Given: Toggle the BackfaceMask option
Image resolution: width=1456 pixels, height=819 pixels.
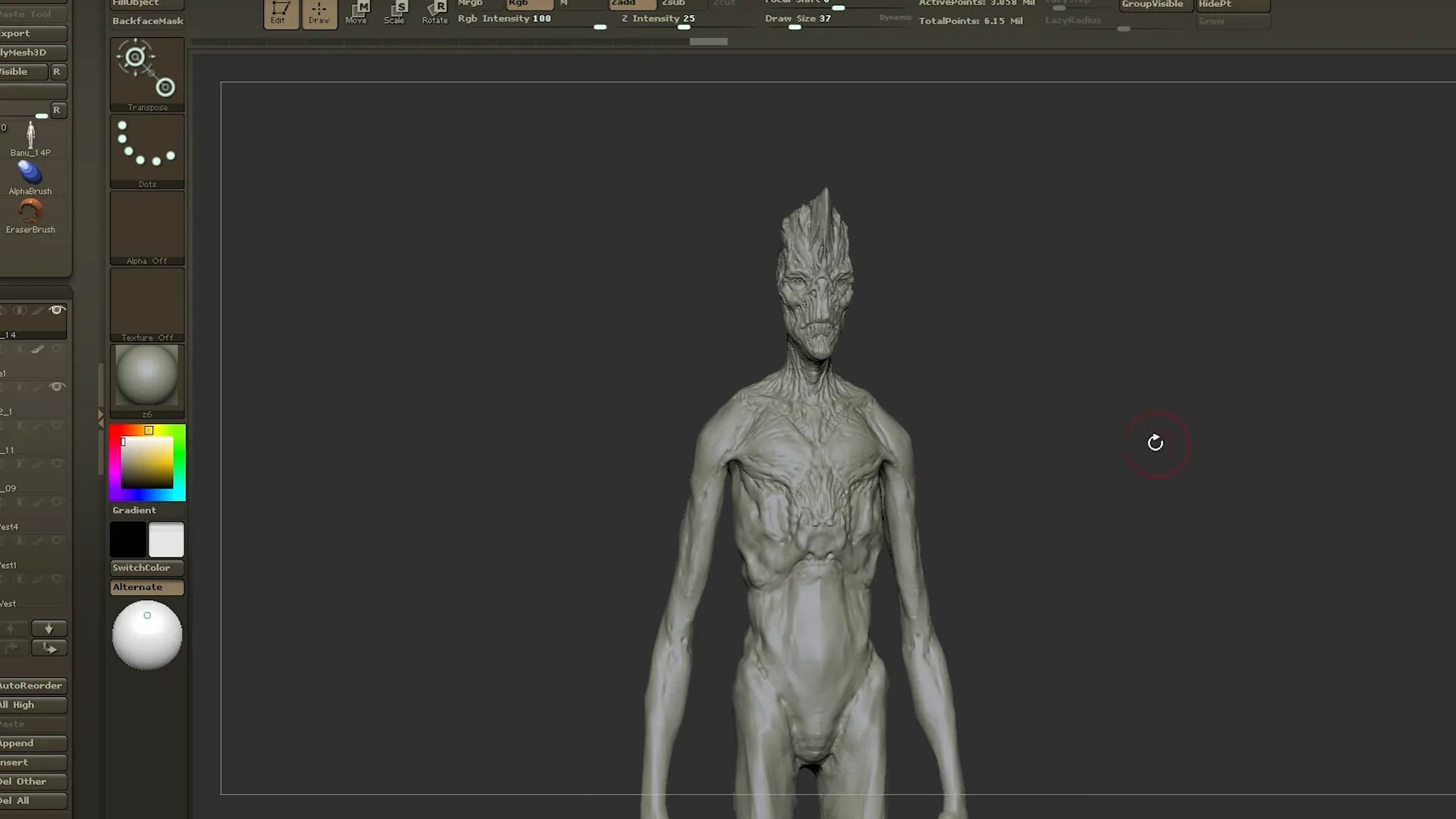Looking at the screenshot, I should (147, 20).
